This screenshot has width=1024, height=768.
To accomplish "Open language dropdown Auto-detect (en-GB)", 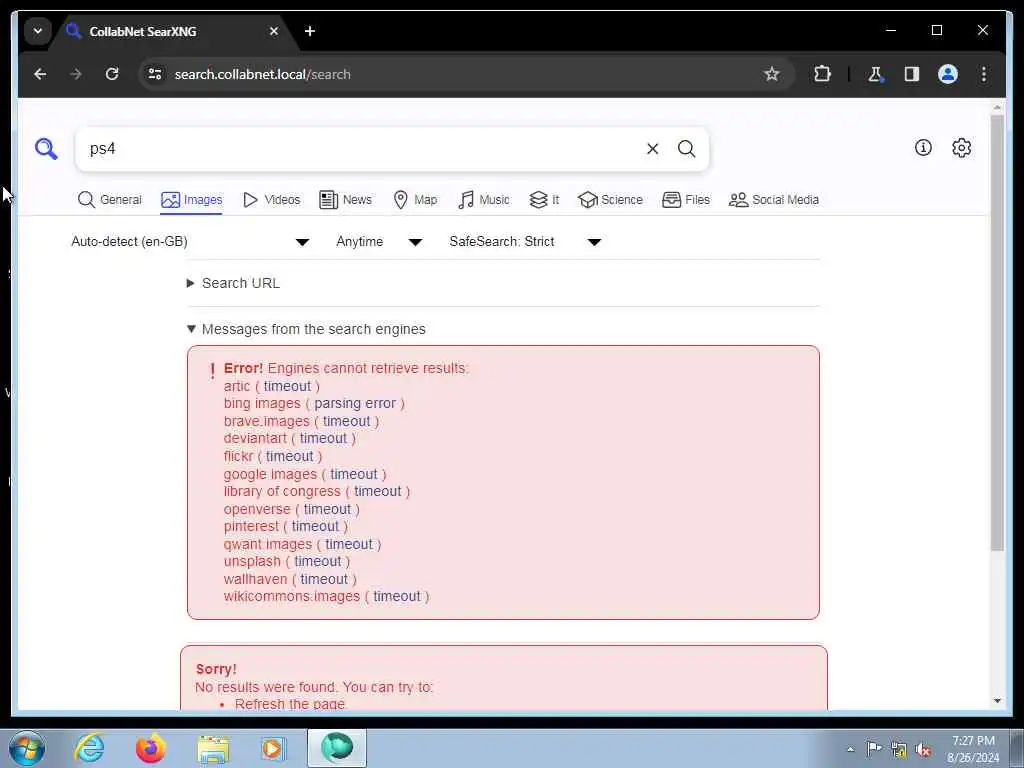I will (x=190, y=242).
